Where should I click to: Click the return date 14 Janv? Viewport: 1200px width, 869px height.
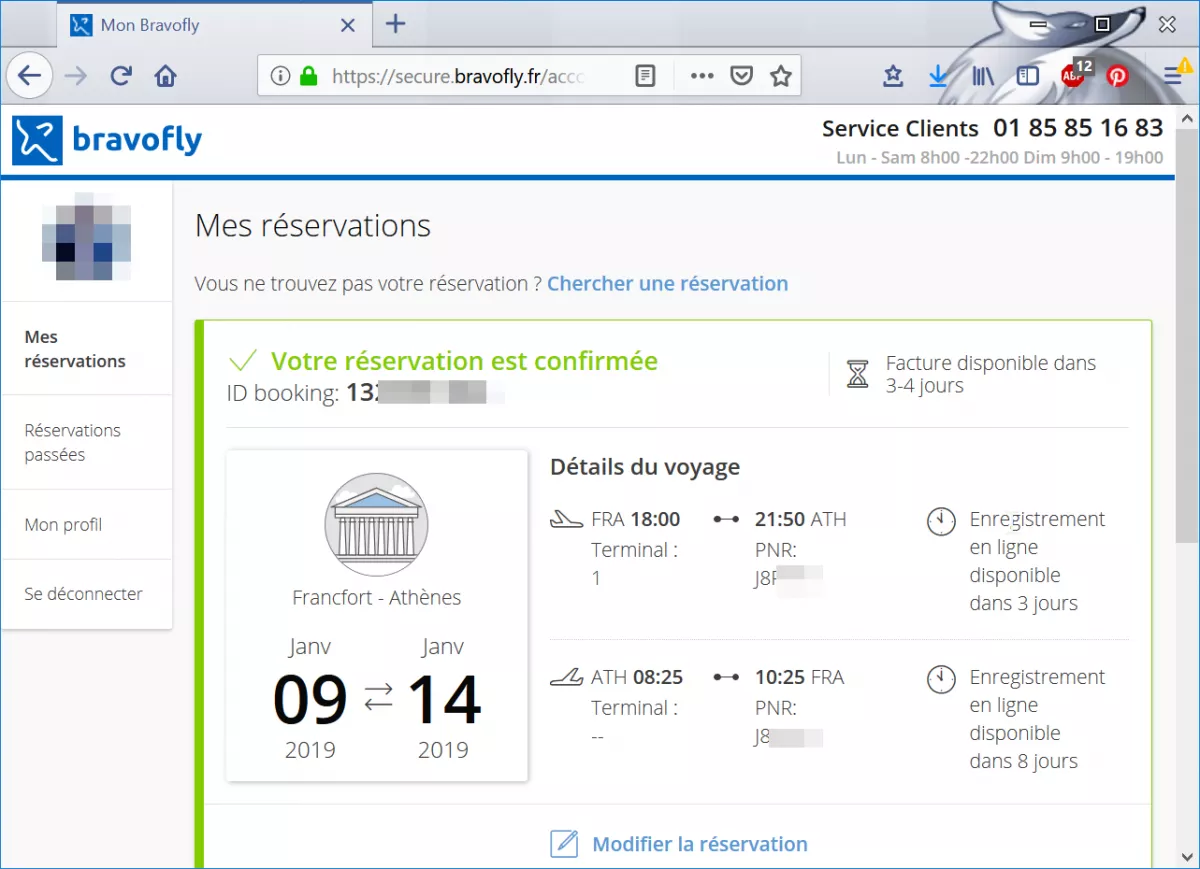click(x=443, y=698)
